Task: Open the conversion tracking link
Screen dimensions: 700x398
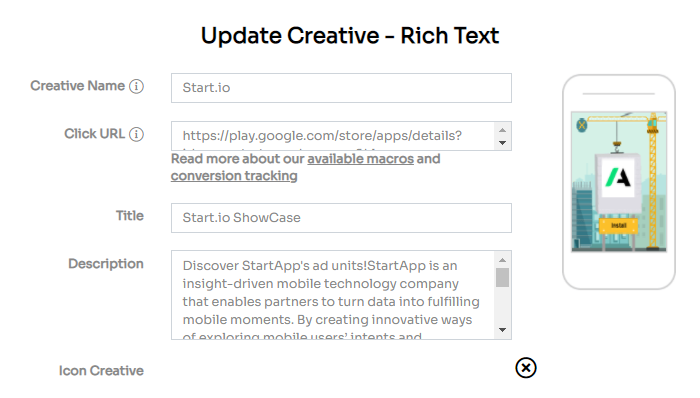Action: pos(234,176)
